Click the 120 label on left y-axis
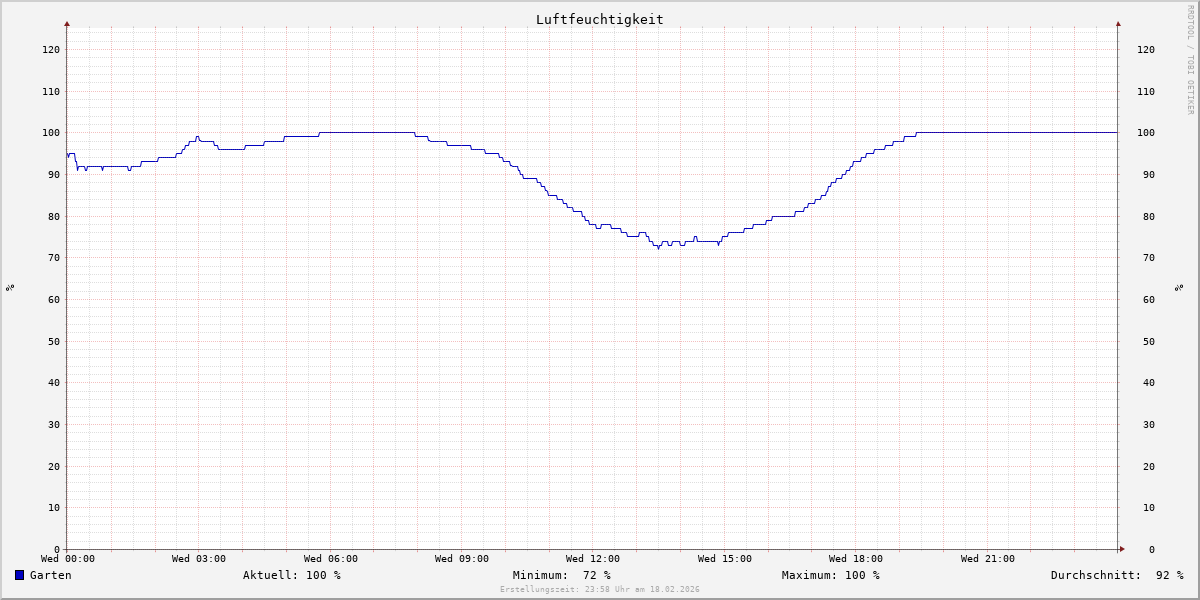The width and height of the screenshot is (1200, 600). click(50, 49)
